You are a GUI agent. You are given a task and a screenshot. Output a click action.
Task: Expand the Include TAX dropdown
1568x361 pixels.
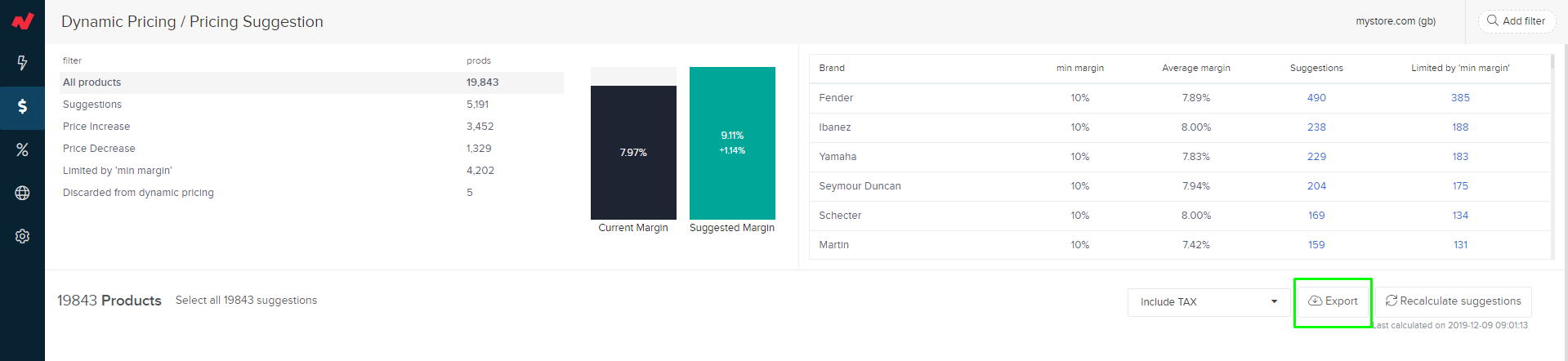[1208, 301]
